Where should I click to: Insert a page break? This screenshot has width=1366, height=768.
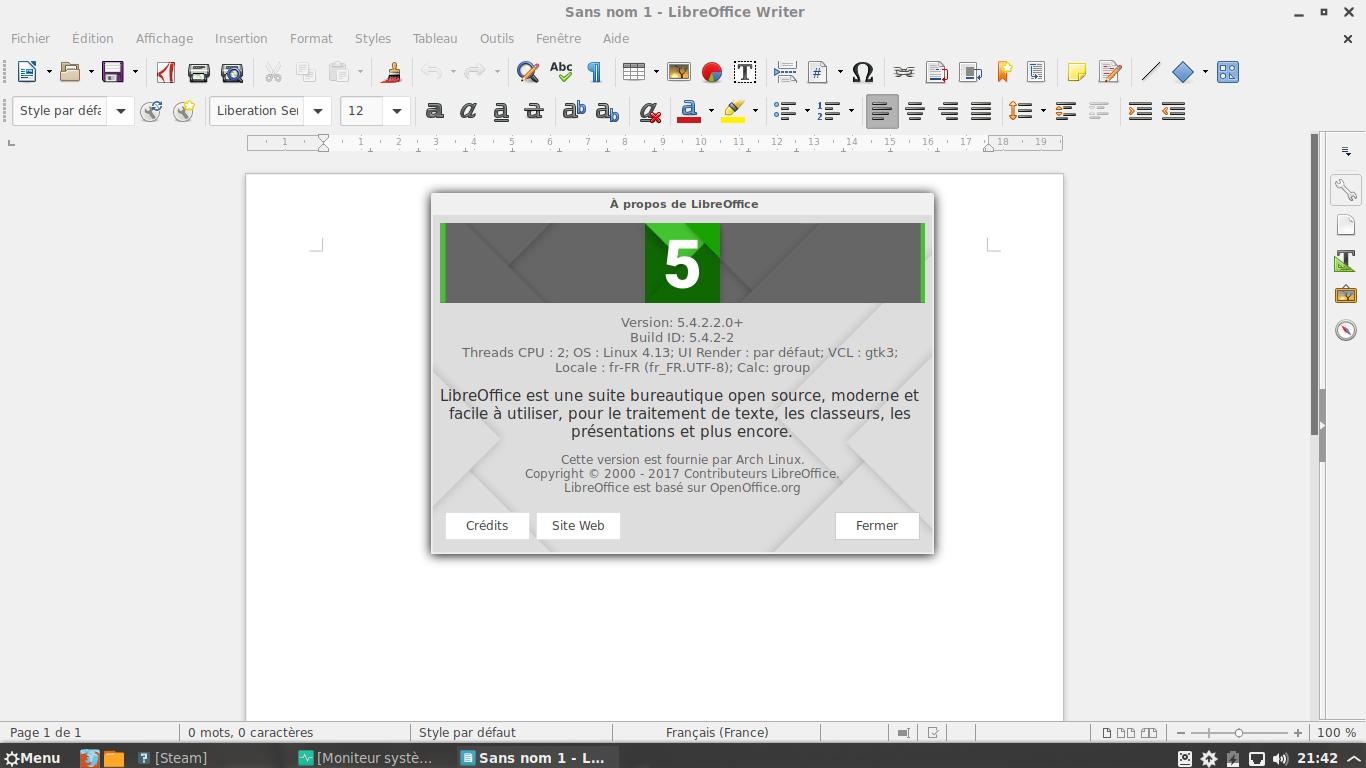[786, 72]
